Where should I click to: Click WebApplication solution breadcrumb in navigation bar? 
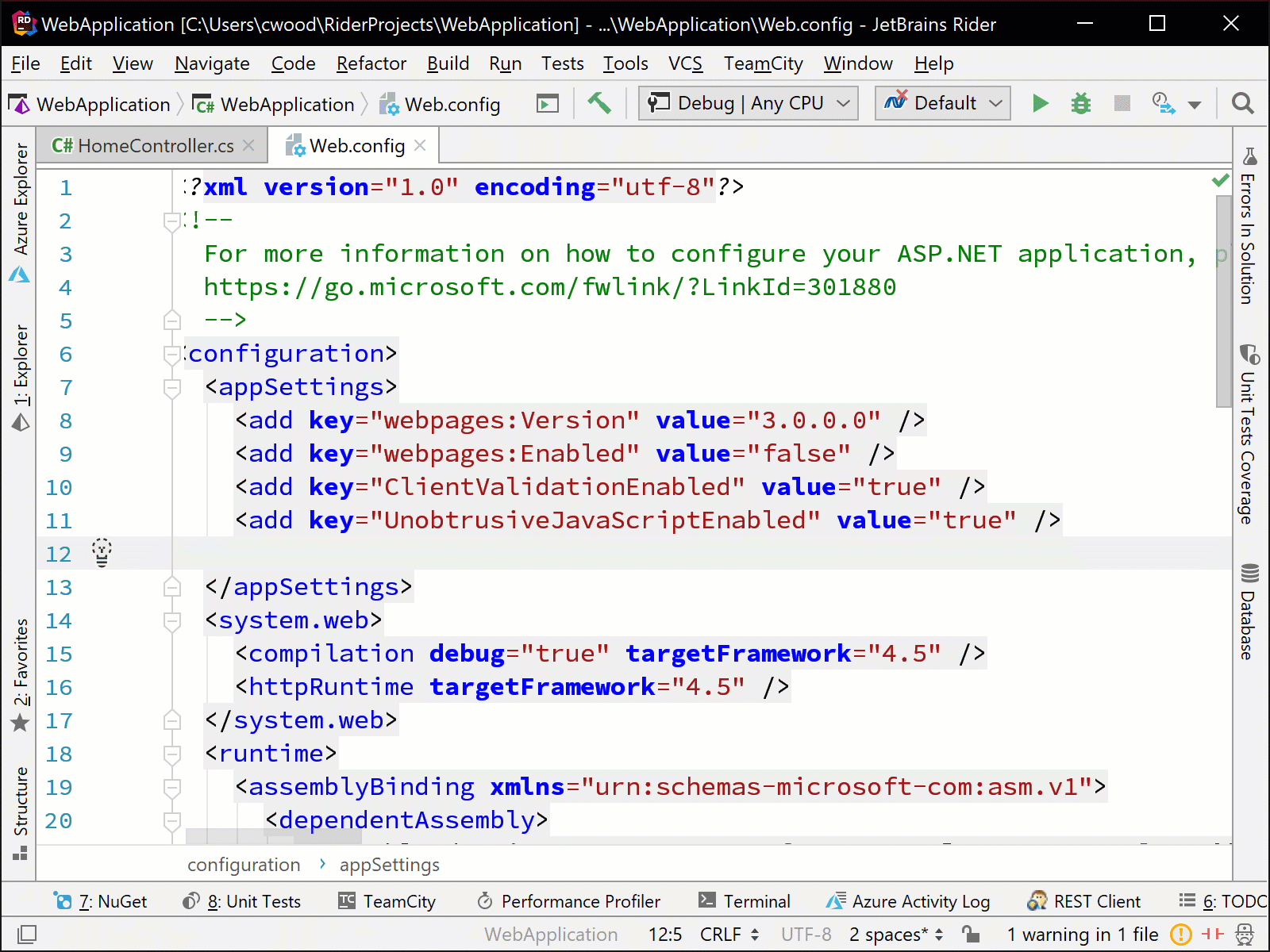click(90, 104)
